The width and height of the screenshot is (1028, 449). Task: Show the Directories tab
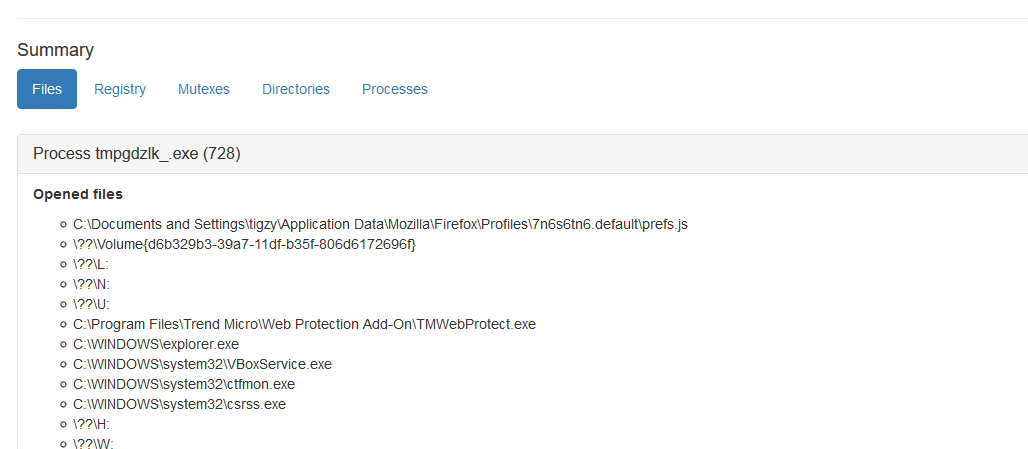click(296, 89)
